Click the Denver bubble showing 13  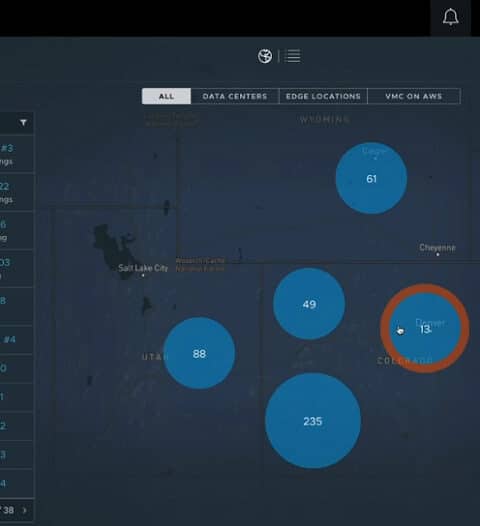pyautogui.click(x=425, y=328)
